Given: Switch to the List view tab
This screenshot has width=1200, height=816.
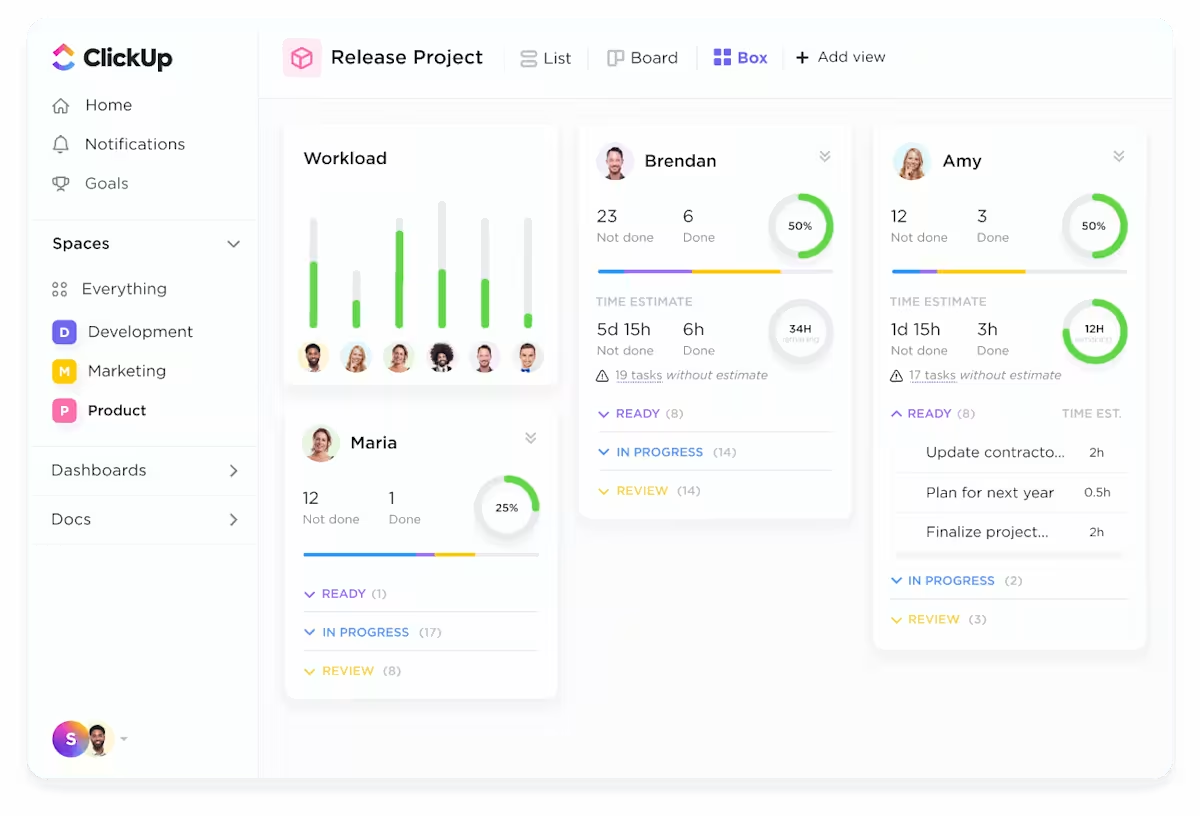Looking at the screenshot, I should pyautogui.click(x=546, y=58).
